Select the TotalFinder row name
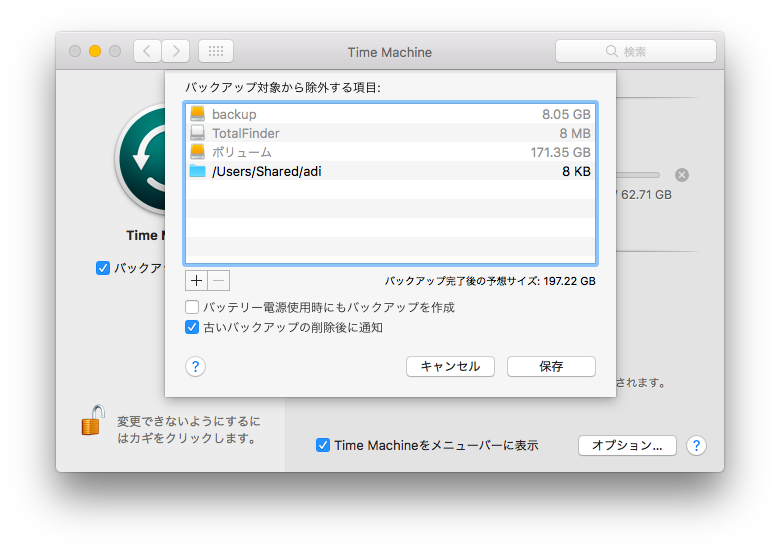 (x=246, y=133)
